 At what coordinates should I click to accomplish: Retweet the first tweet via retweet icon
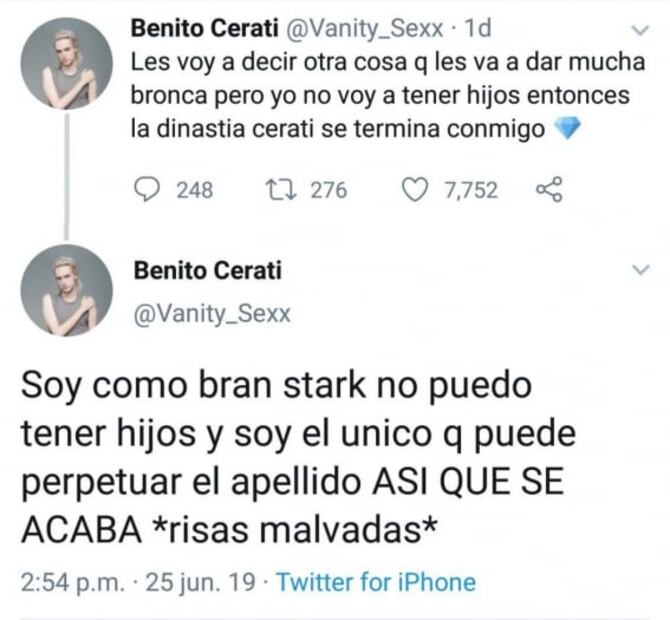(x=285, y=189)
